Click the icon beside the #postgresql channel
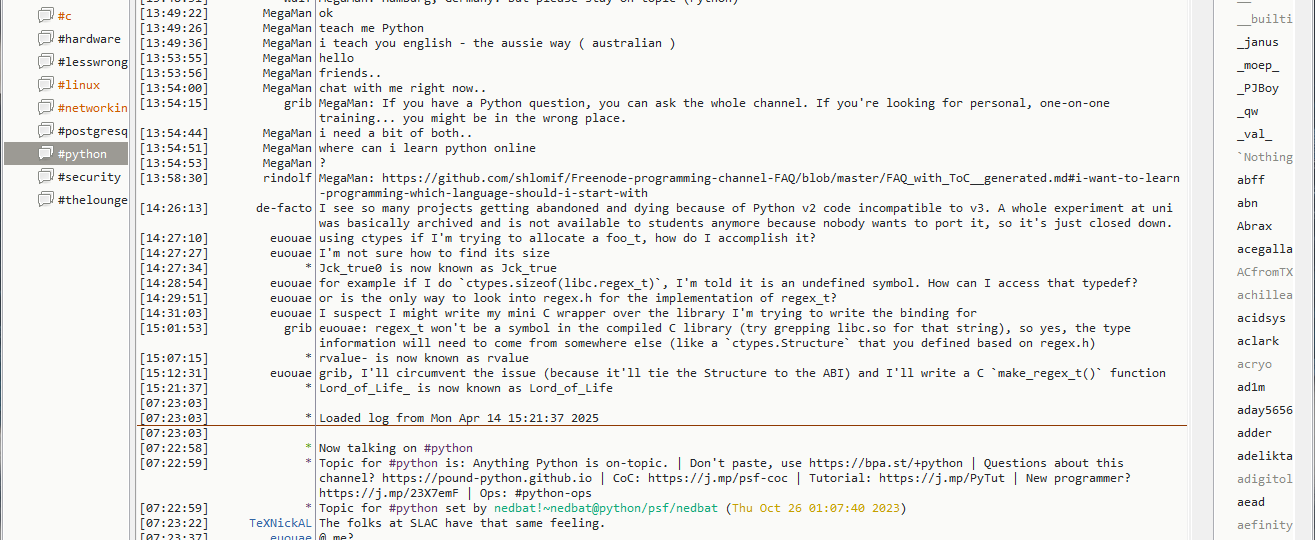Screen dimensions: 1315x540 coord(45,131)
